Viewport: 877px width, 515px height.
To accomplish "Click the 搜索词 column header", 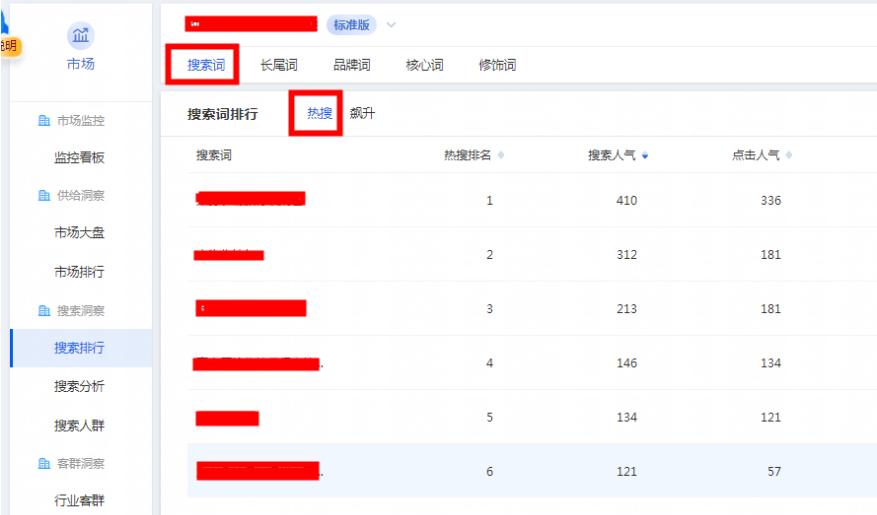I will click(214, 155).
